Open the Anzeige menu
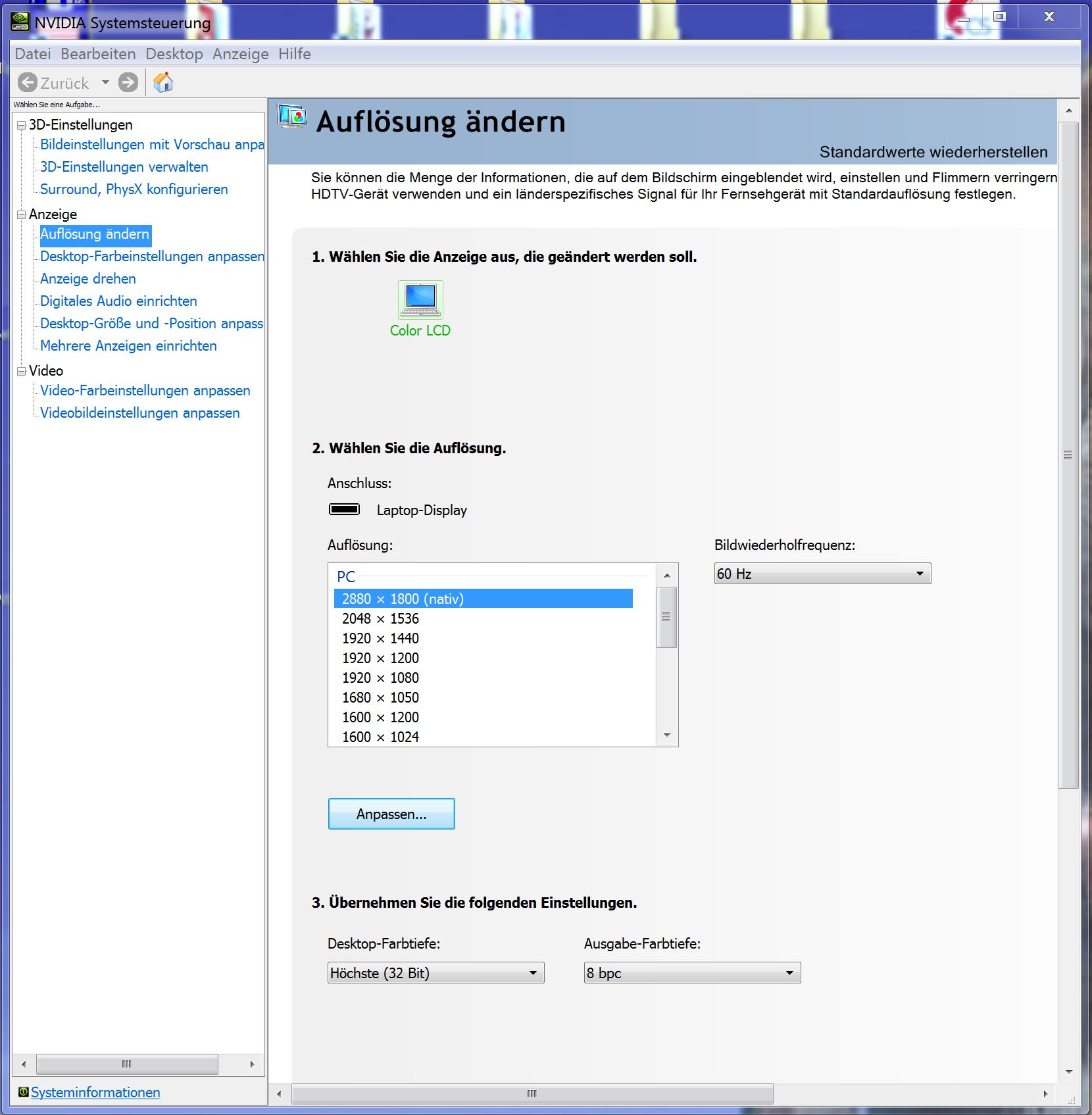This screenshot has height=1115, width=1092. point(240,54)
